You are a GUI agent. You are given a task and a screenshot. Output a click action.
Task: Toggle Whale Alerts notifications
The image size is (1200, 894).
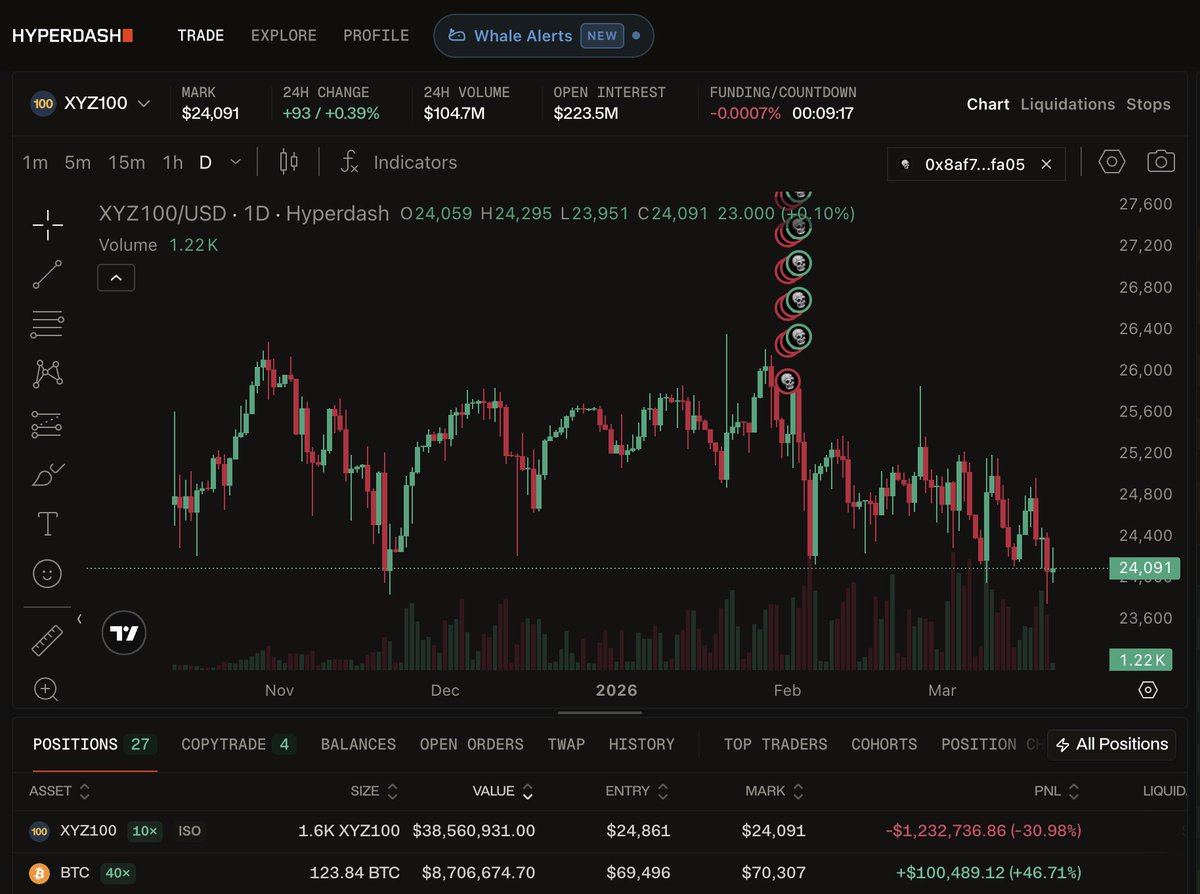[543, 35]
